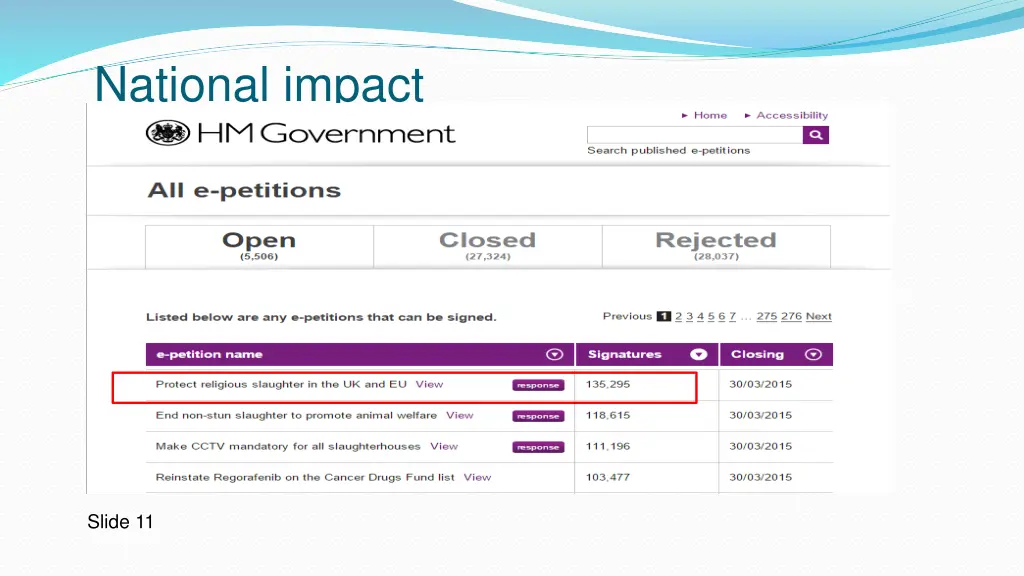Click the 'National impact' slide title
This screenshot has height=576, width=1024.
coord(259,84)
